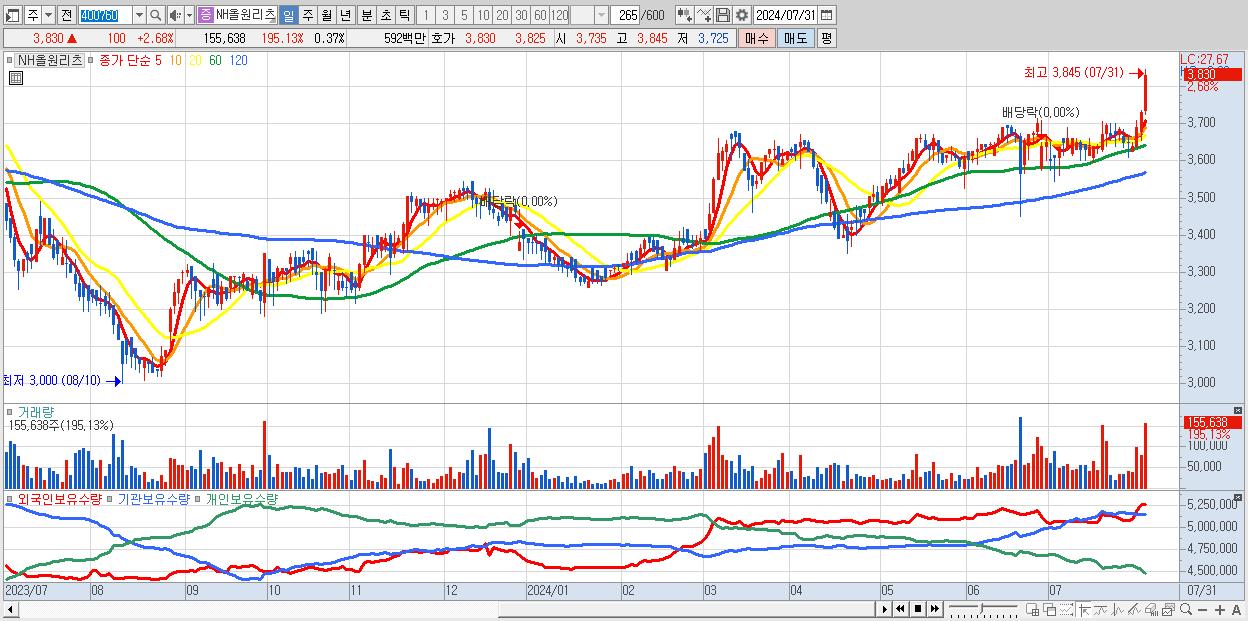The height and width of the screenshot is (621, 1248).
Task: Open the add indicator chart icon
Action: coord(685,15)
